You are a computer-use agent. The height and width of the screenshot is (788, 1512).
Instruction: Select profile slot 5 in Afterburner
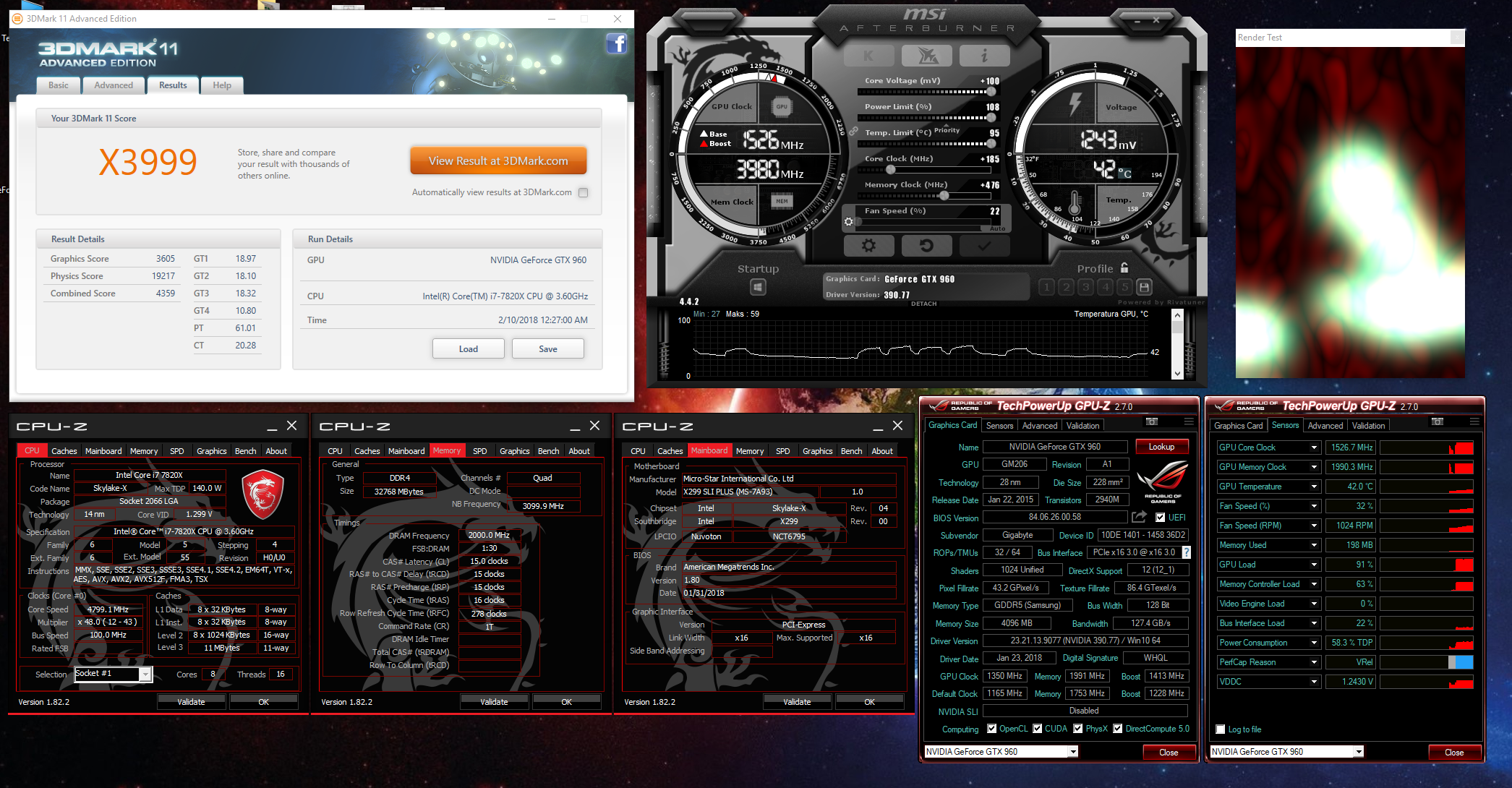click(x=1124, y=287)
